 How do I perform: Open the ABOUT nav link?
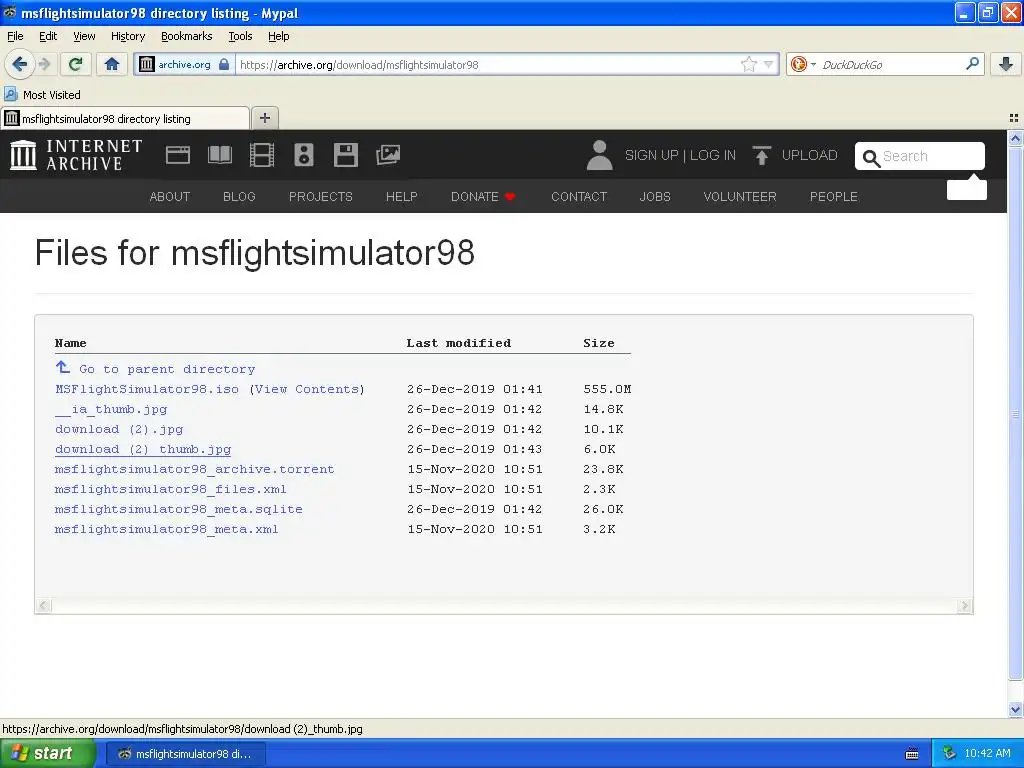[170, 197]
